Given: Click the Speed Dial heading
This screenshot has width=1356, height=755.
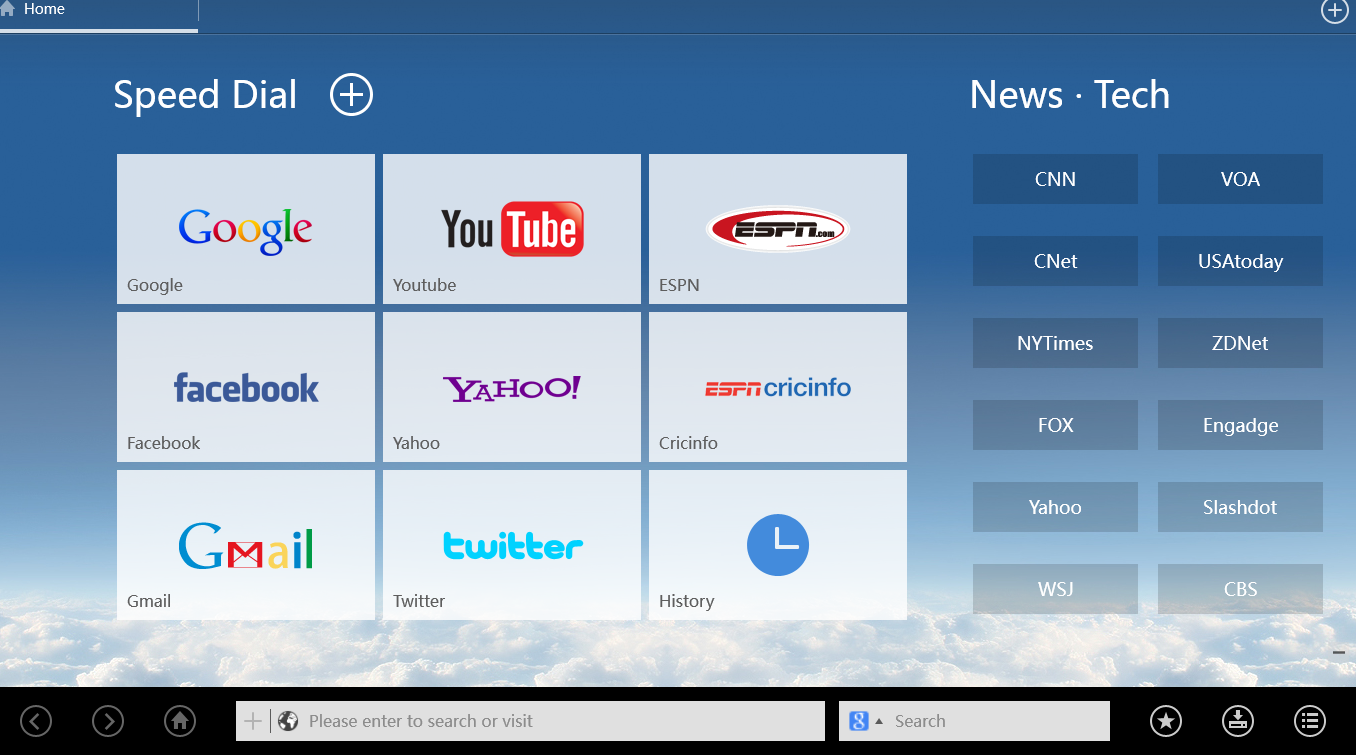Looking at the screenshot, I should pyautogui.click(x=205, y=96).
